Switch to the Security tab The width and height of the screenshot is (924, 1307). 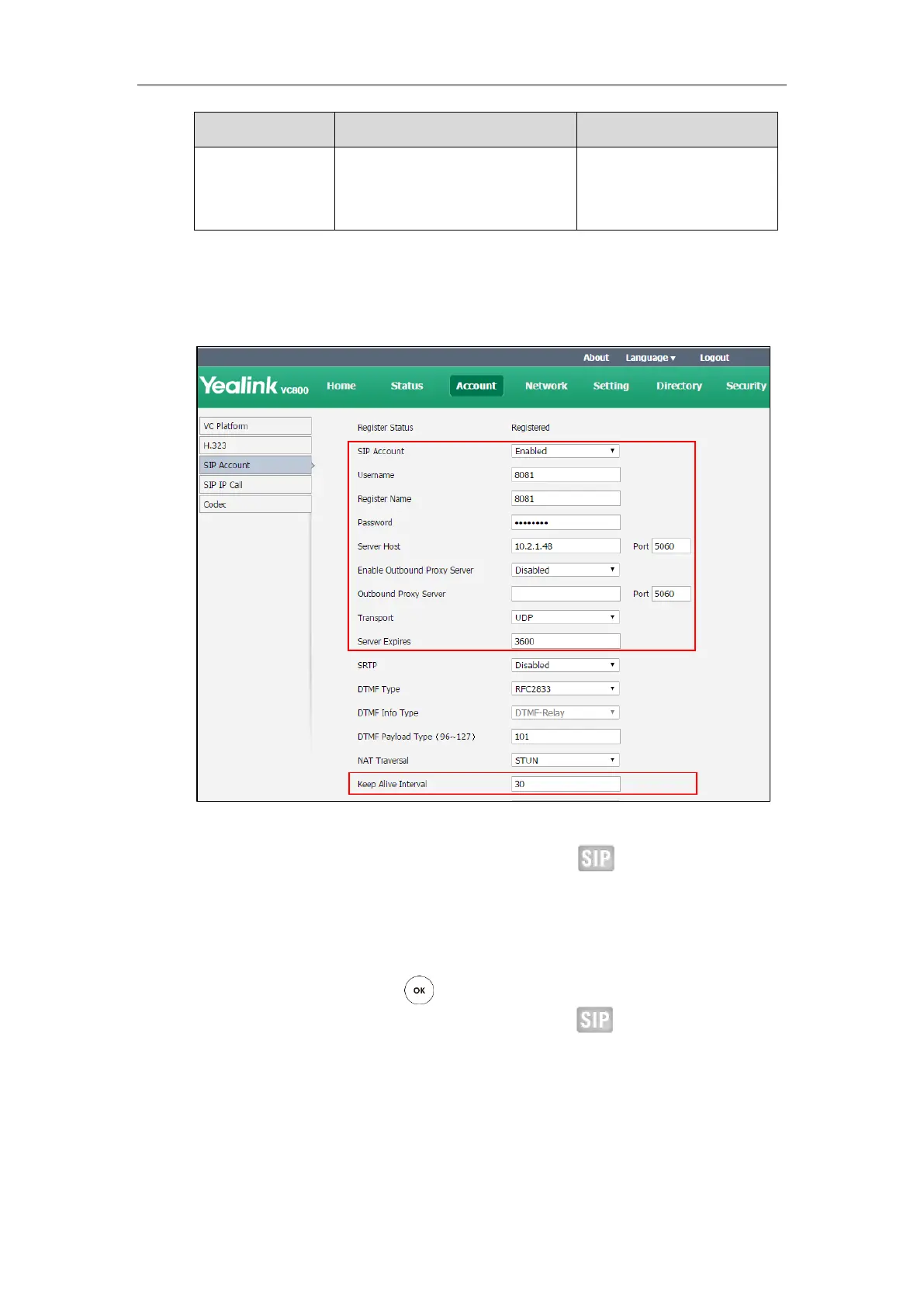coord(746,386)
